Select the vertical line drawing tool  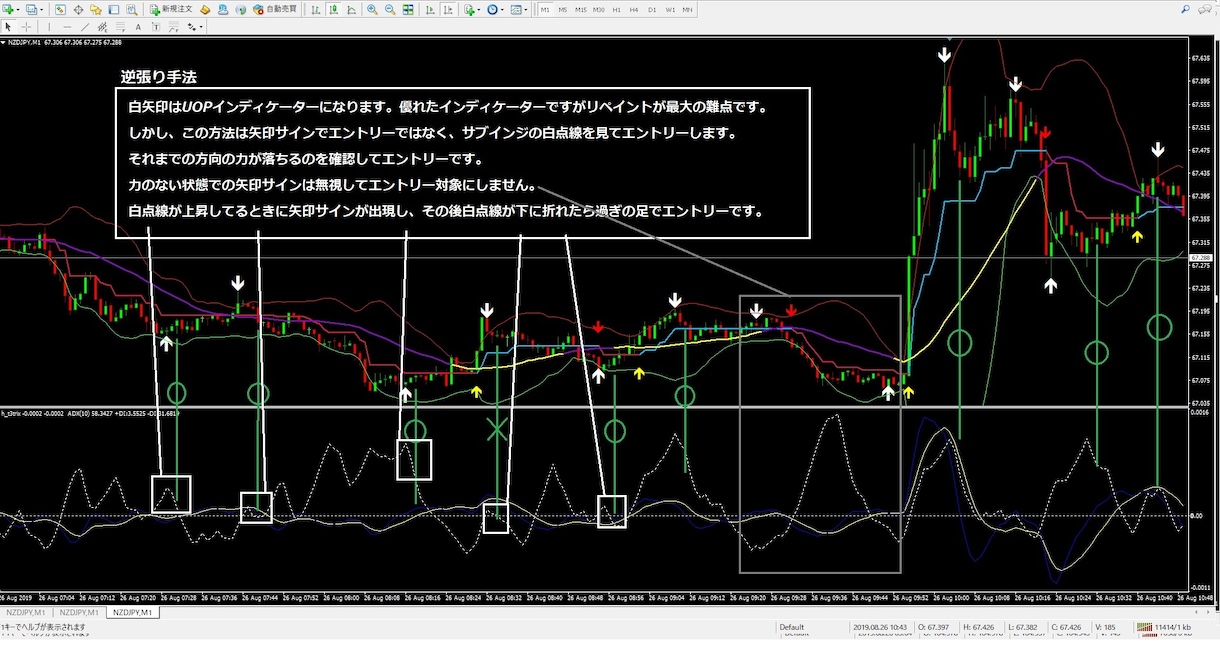(x=50, y=27)
